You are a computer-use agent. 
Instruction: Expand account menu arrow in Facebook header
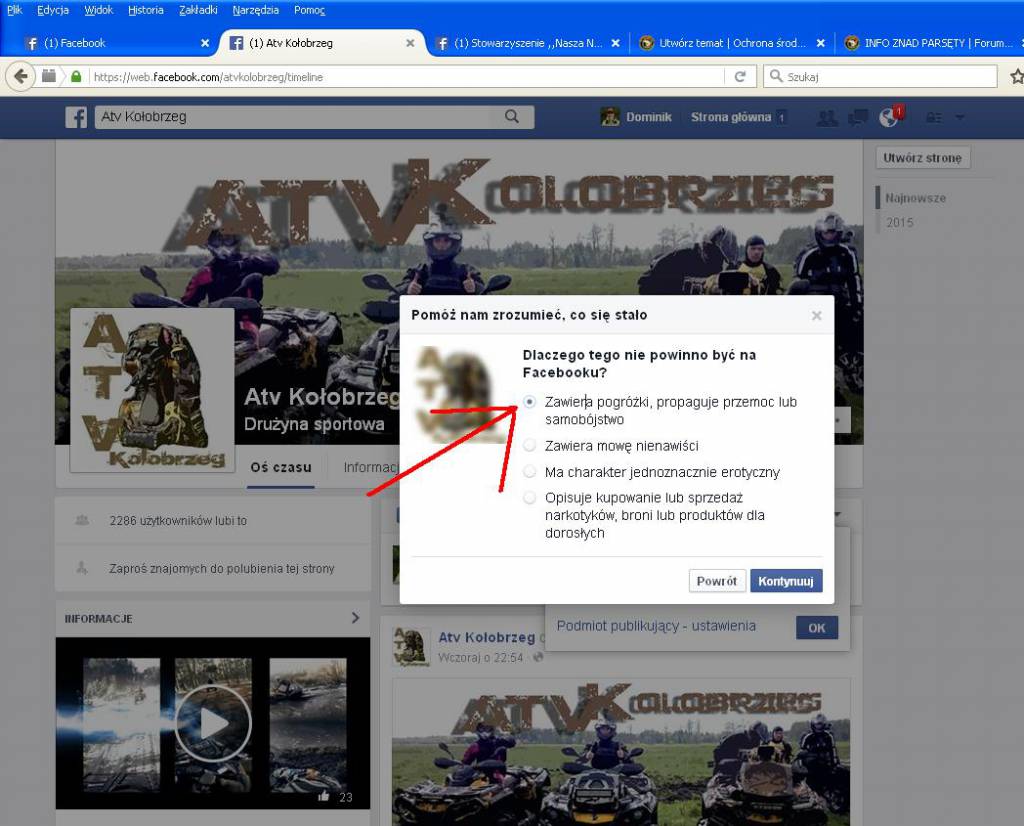click(x=959, y=118)
